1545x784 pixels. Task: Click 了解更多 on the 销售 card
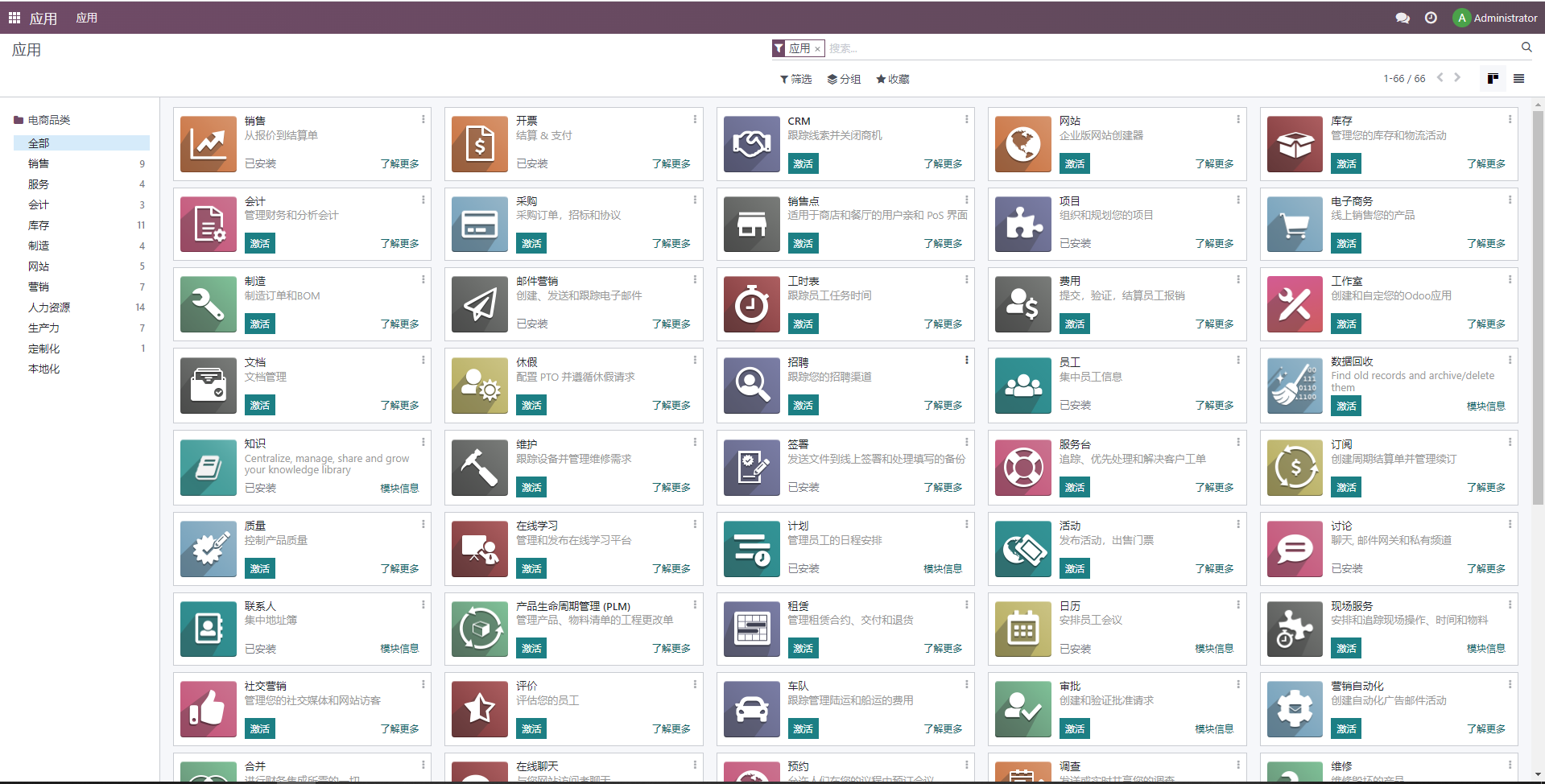pos(399,163)
